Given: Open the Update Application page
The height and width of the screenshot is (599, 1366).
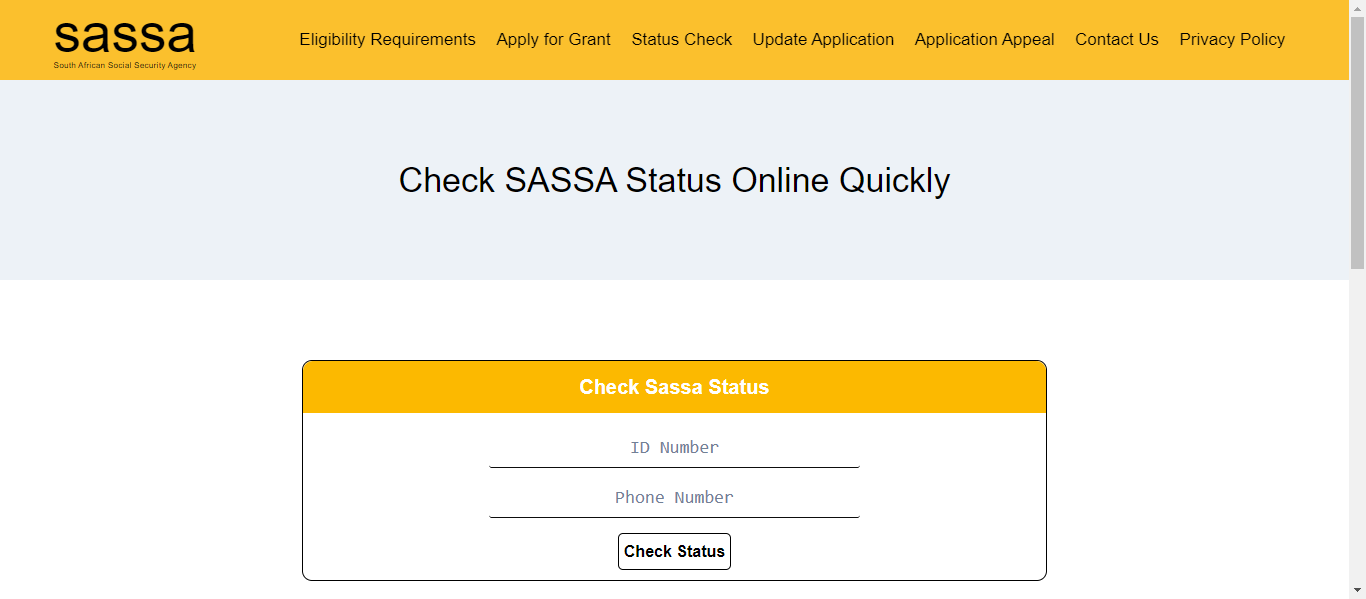Looking at the screenshot, I should click(x=823, y=39).
